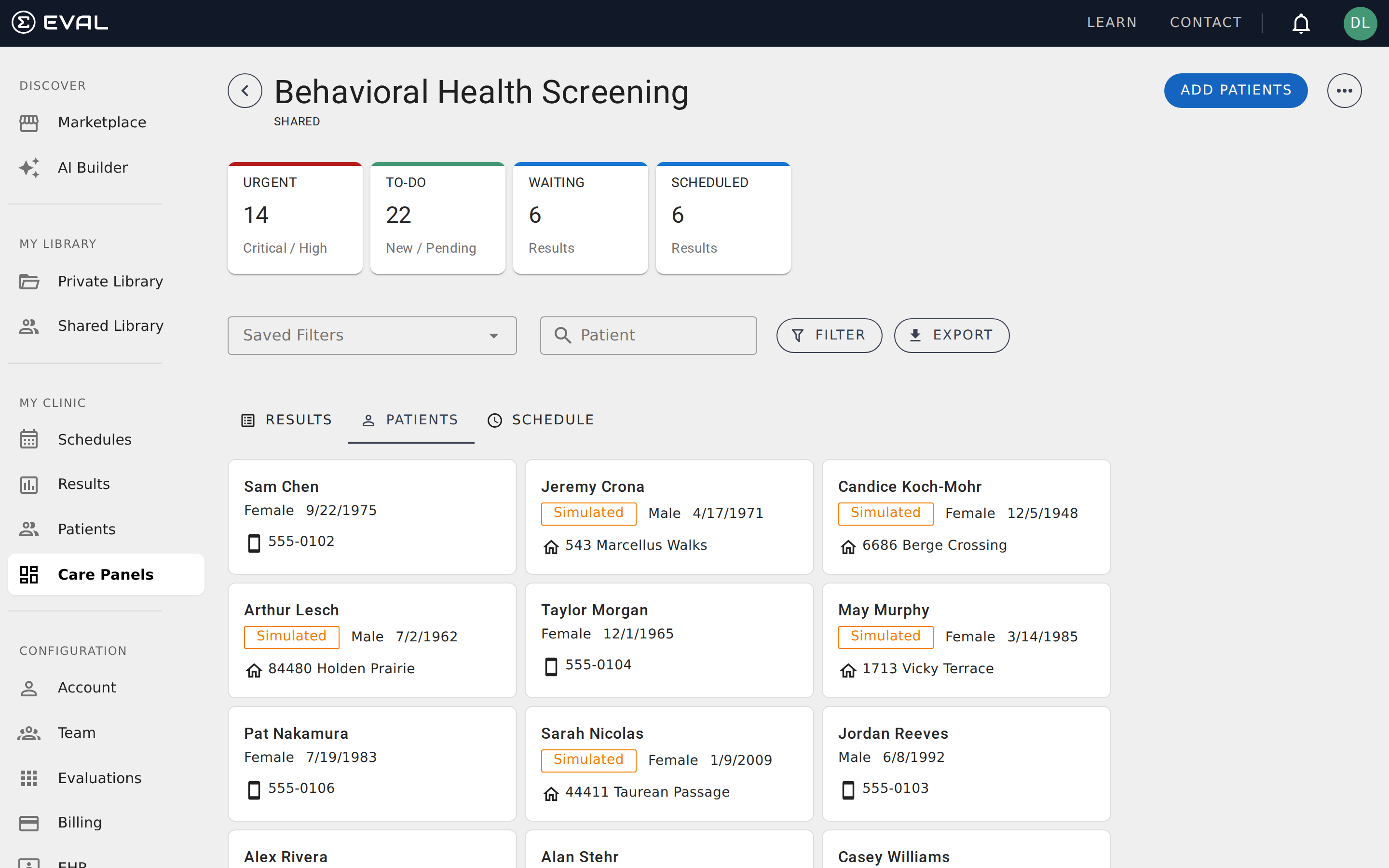This screenshot has height=868, width=1389.
Task: Select the Patients sidebar icon
Action: 29,529
